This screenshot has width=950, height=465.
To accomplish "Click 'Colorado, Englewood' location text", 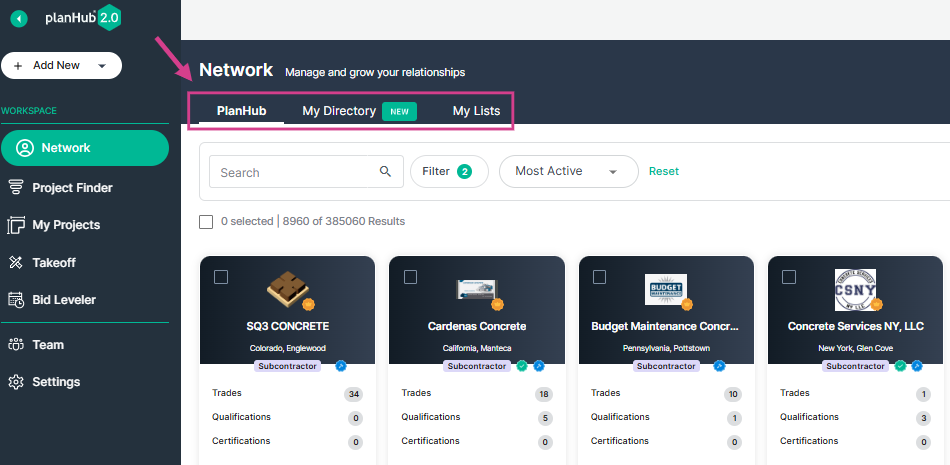I will click(x=288, y=349).
